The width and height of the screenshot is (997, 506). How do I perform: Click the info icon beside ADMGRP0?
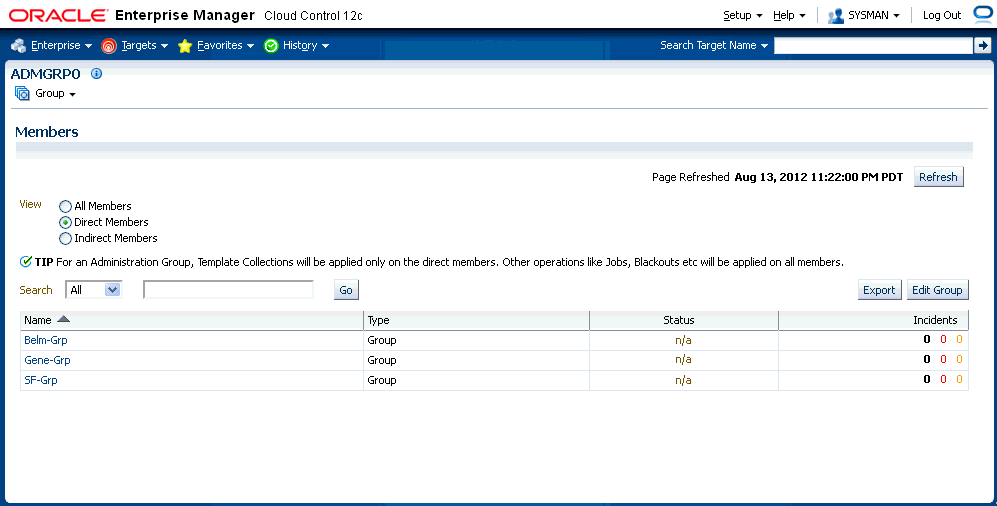point(97,74)
